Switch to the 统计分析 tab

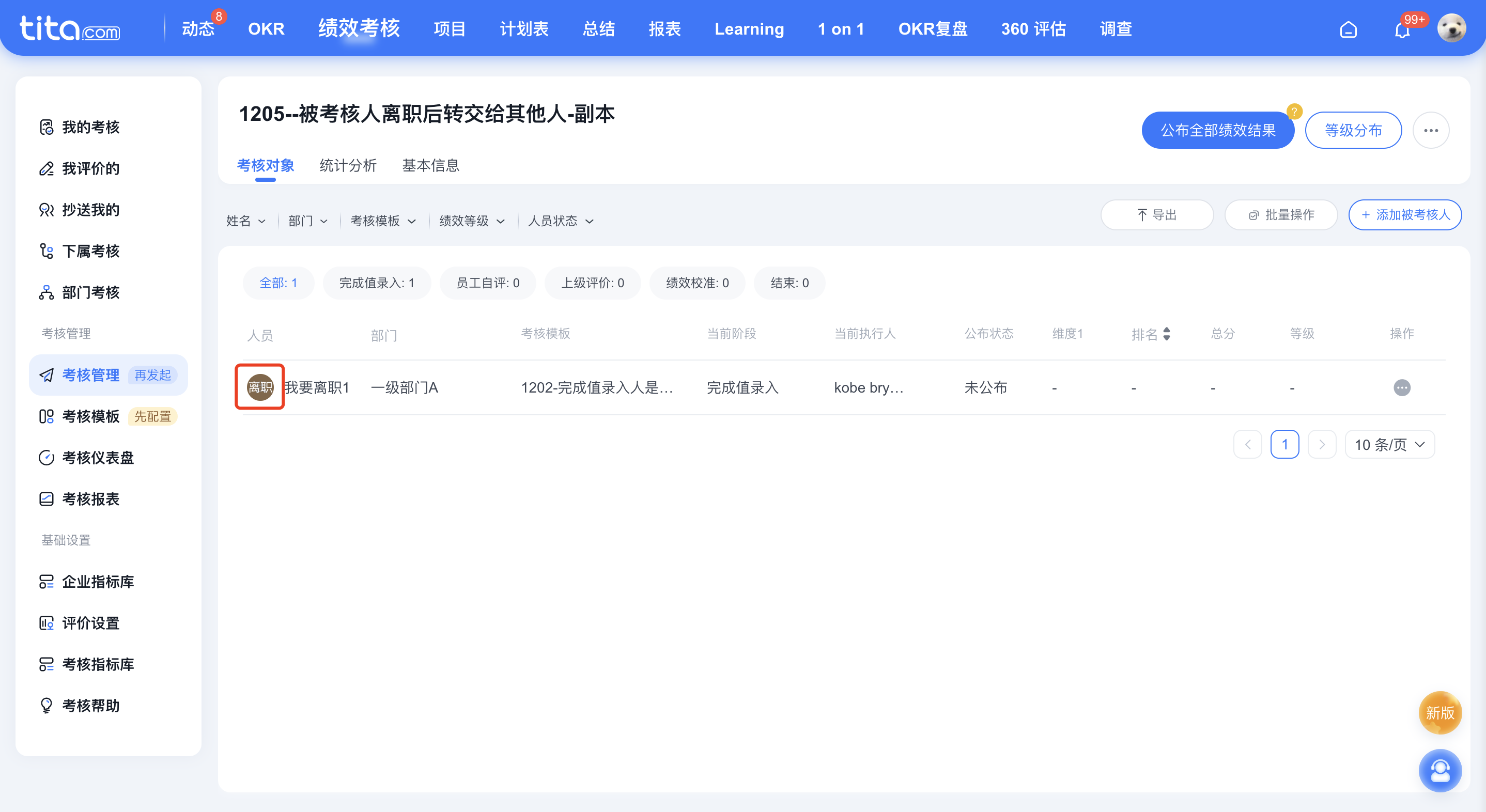point(347,166)
